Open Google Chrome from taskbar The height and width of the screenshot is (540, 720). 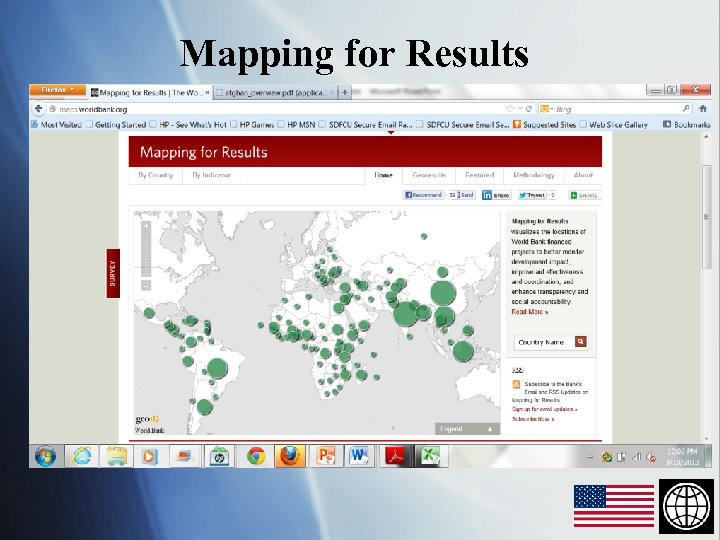click(x=256, y=456)
